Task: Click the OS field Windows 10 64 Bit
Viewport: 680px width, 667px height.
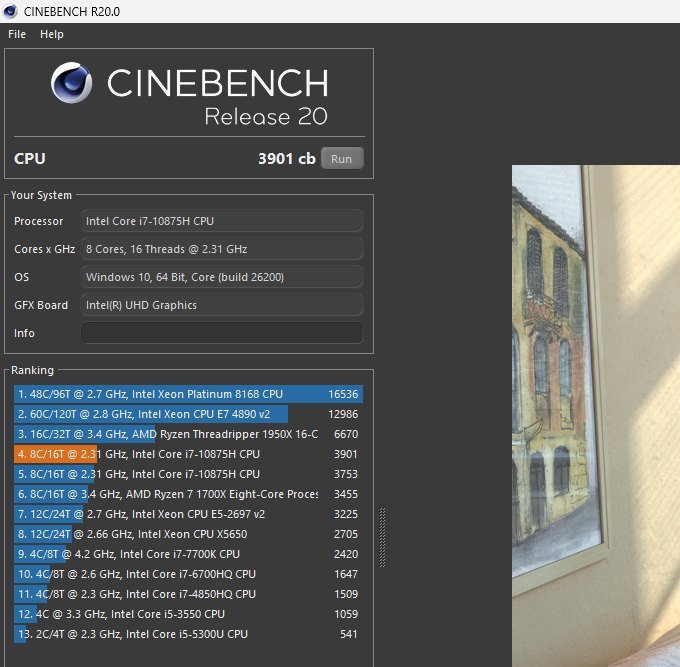Action: tap(222, 277)
